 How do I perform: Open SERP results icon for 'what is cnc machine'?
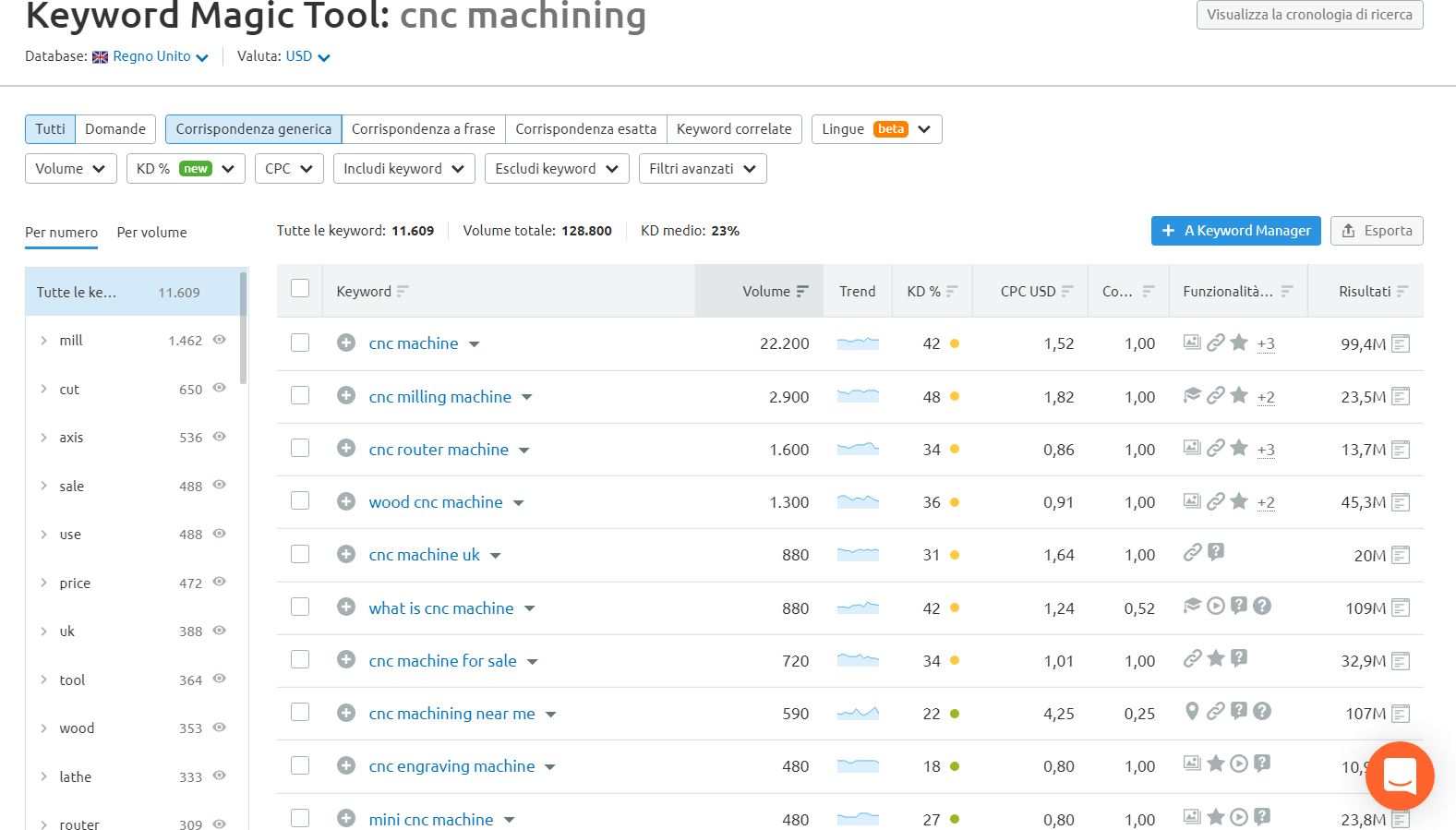pos(1401,608)
